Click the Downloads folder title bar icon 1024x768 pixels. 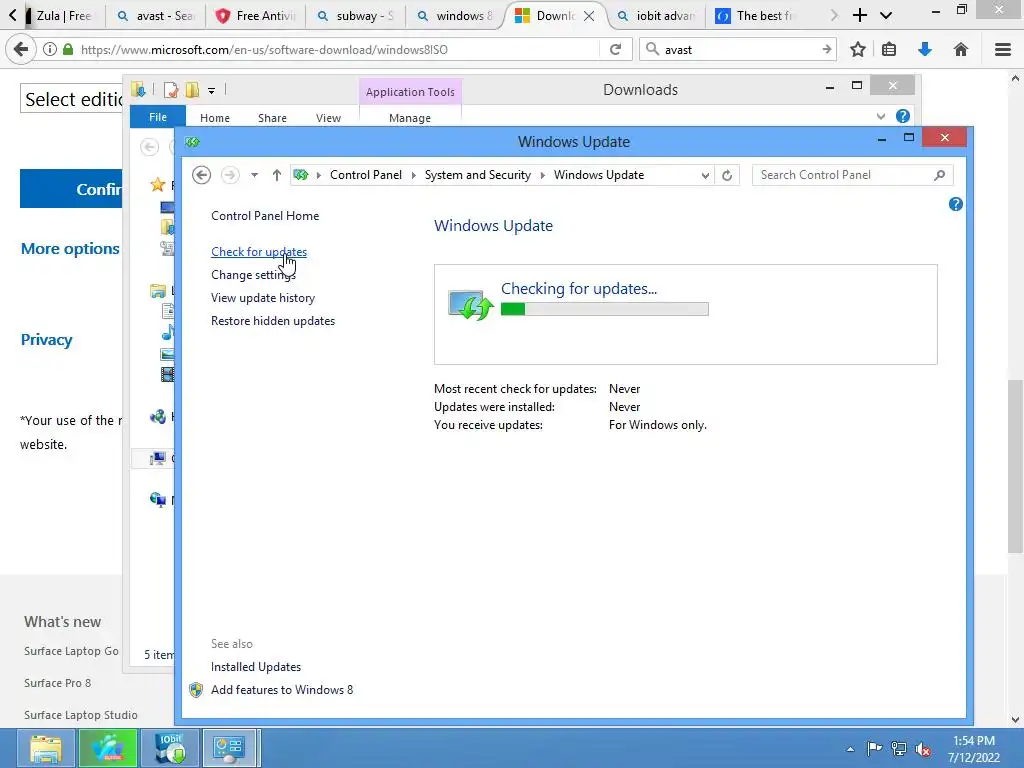coord(138,89)
